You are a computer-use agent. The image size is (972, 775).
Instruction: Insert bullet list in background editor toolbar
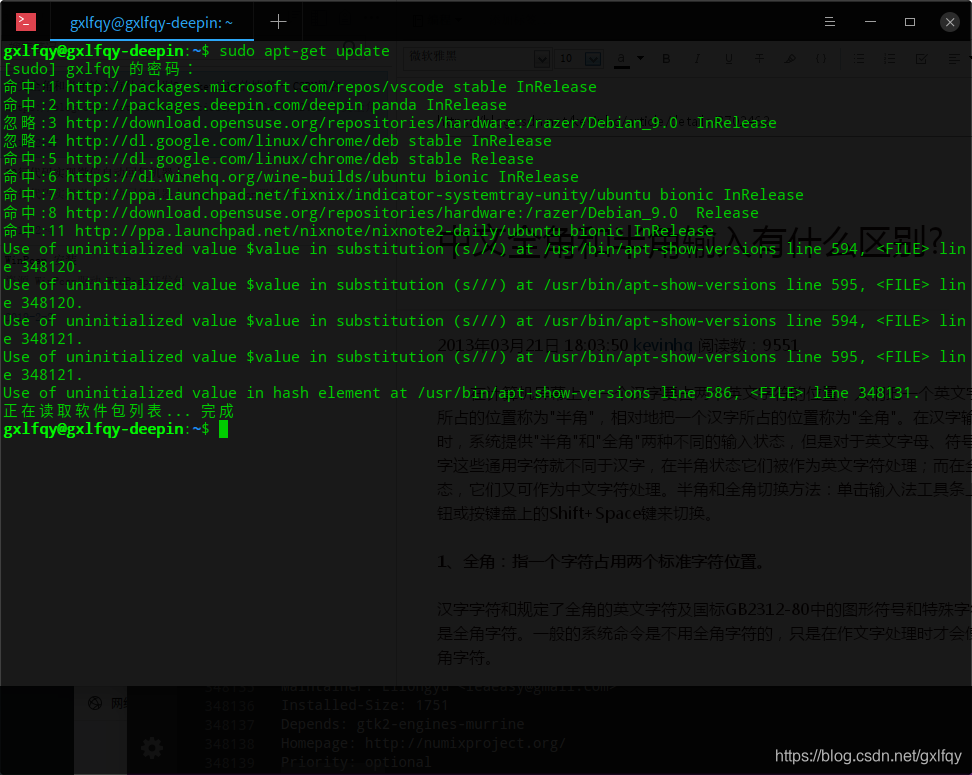[x=859, y=59]
